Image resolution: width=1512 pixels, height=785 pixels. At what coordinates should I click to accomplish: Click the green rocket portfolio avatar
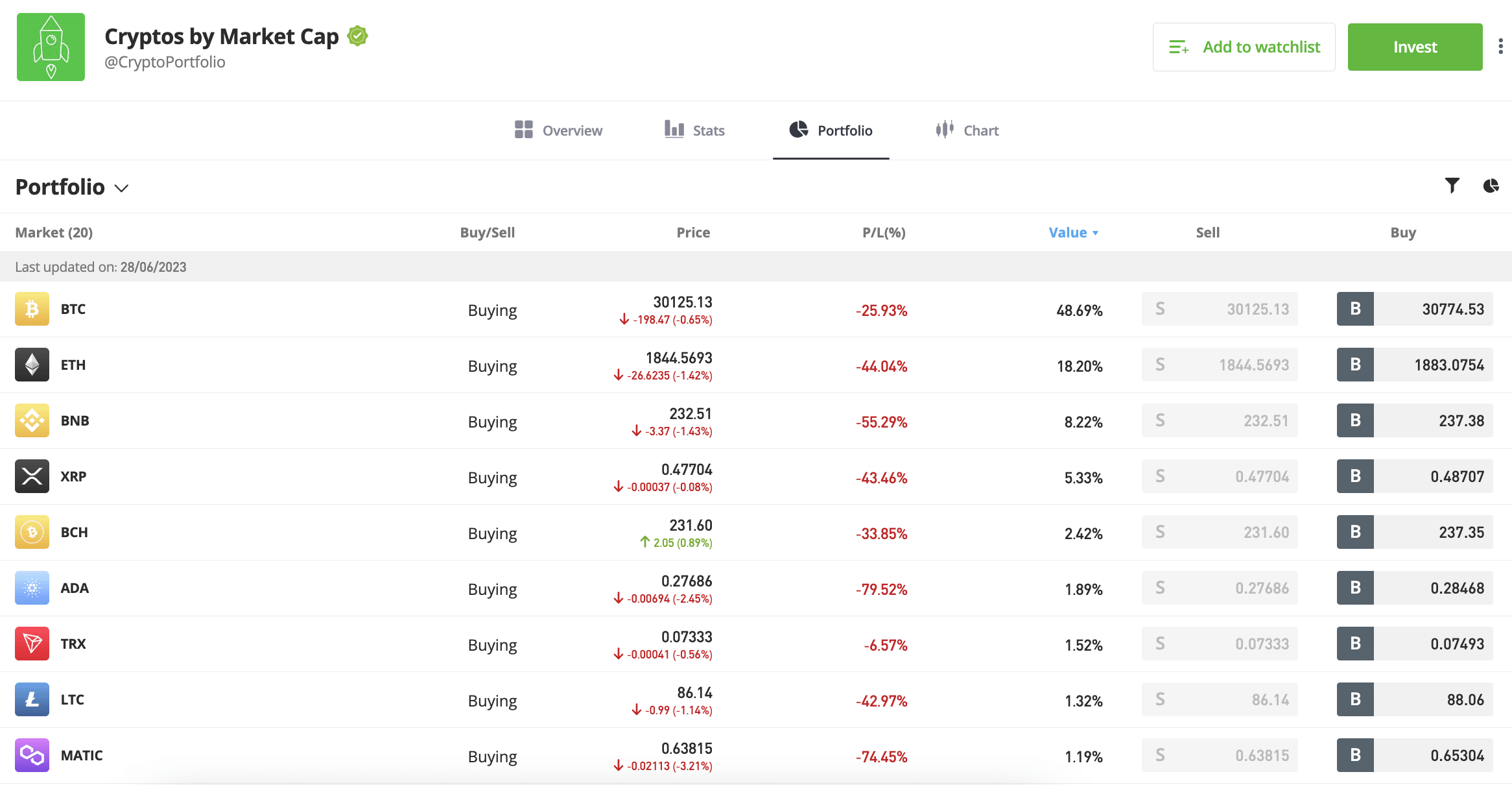(51, 47)
